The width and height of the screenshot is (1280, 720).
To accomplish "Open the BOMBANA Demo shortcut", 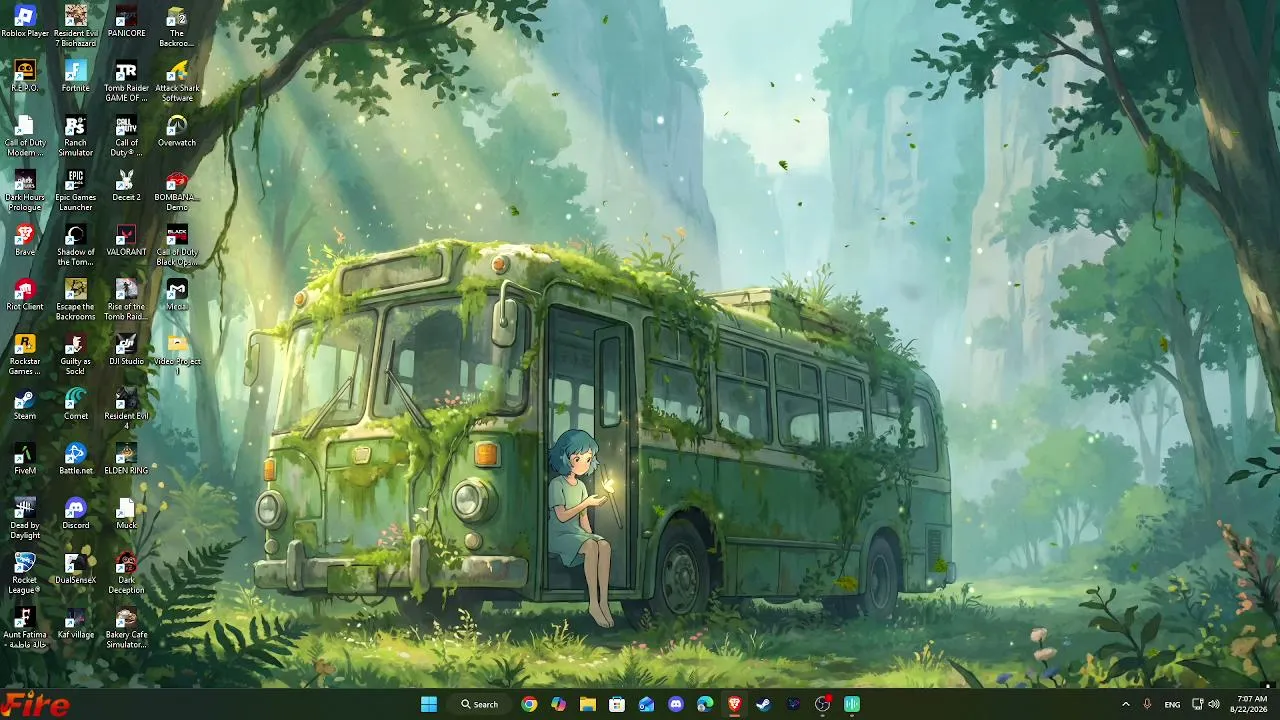I will click(x=177, y=190).
